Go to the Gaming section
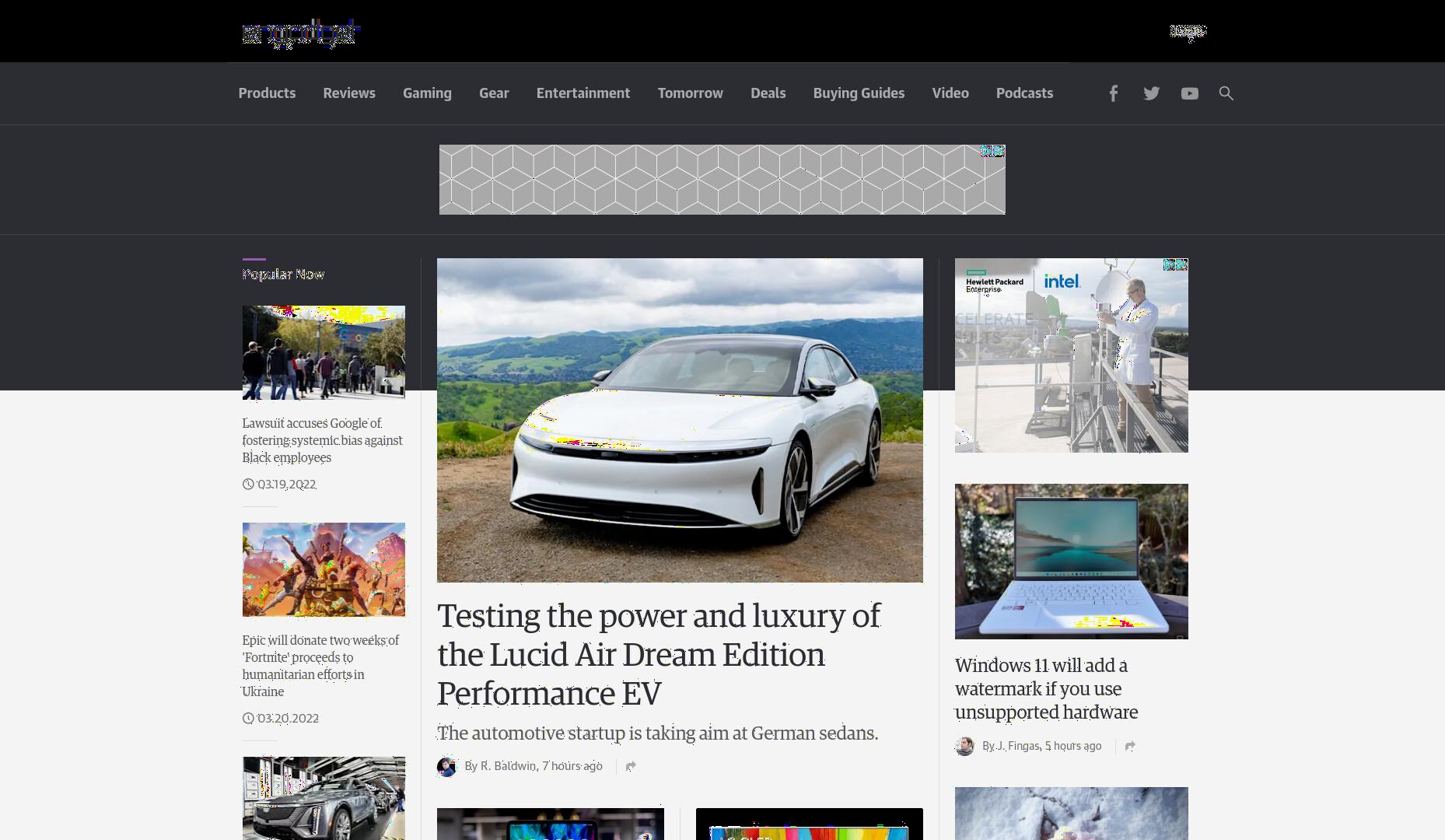This screenshot has width=1445, height=840. (x=427, y=93)
